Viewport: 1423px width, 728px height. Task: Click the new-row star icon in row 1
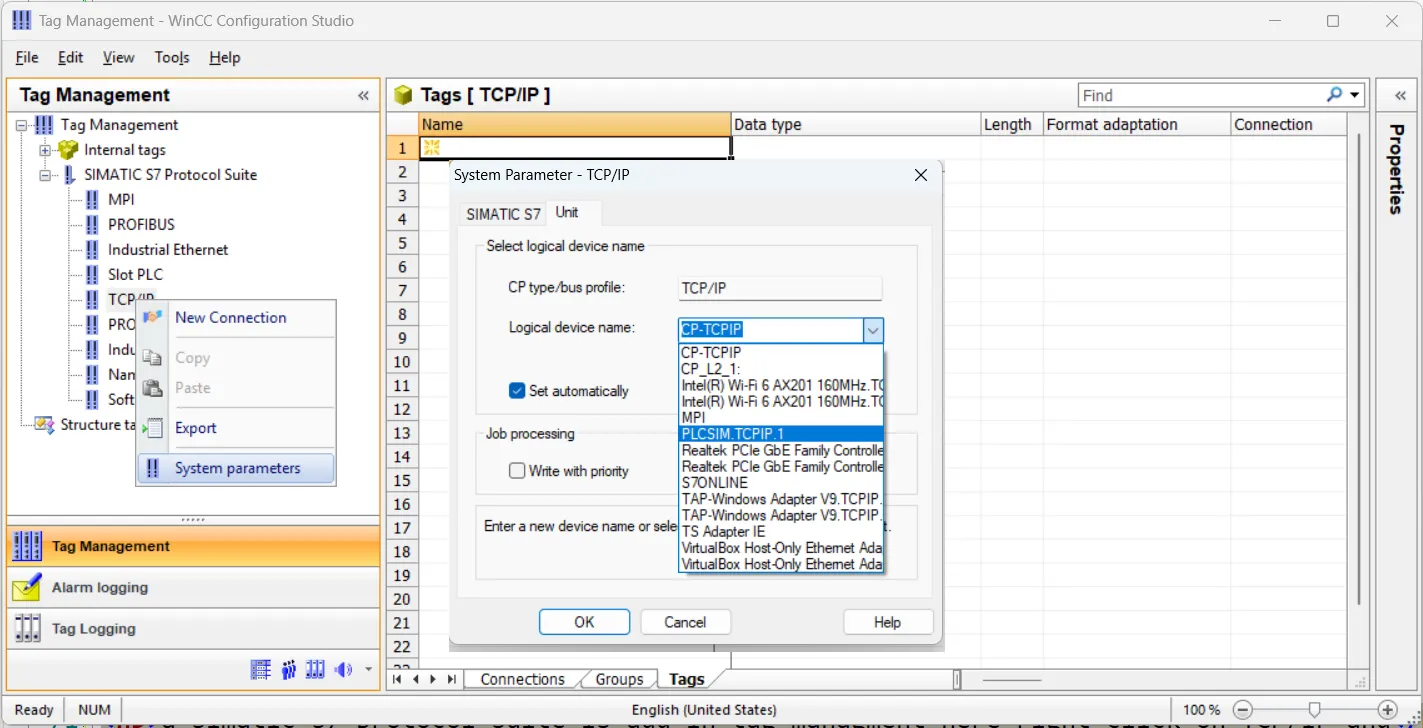[x=432, y=148]
